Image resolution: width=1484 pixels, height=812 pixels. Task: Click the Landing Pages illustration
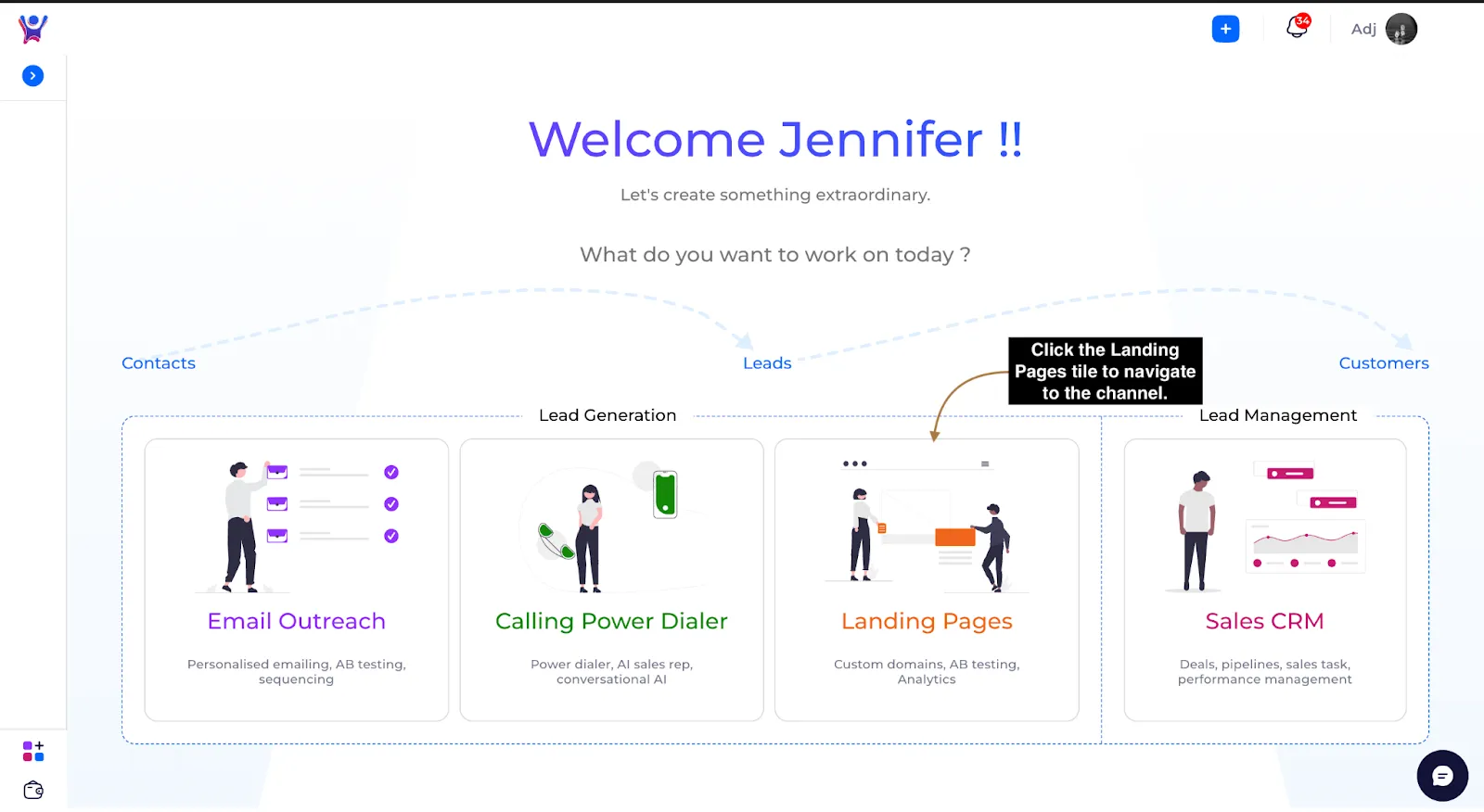pyautogui.click(x=927, y=525)
